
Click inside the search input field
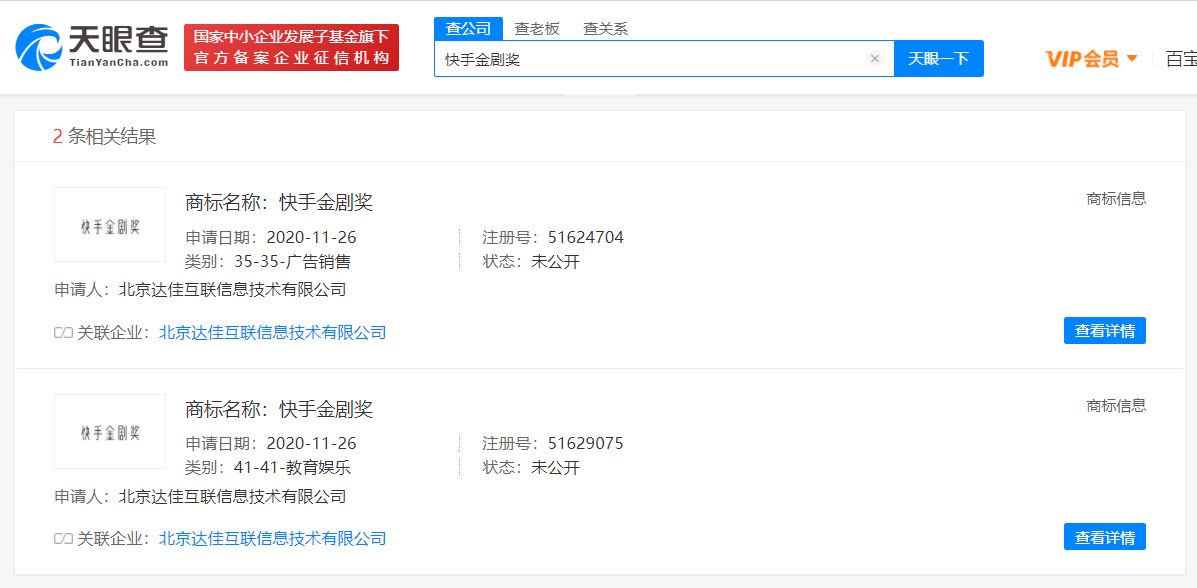(x=650, y=58)
